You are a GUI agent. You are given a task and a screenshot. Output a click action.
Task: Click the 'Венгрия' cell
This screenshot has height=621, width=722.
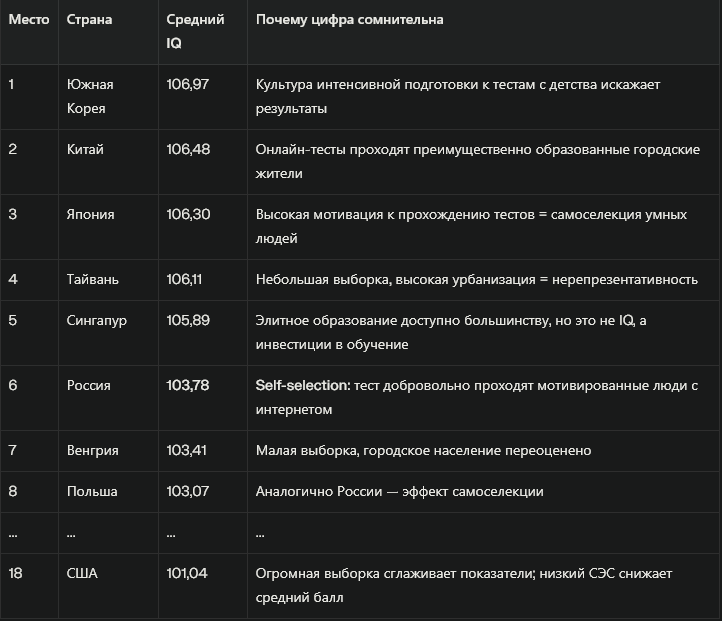tap(92, 450)
